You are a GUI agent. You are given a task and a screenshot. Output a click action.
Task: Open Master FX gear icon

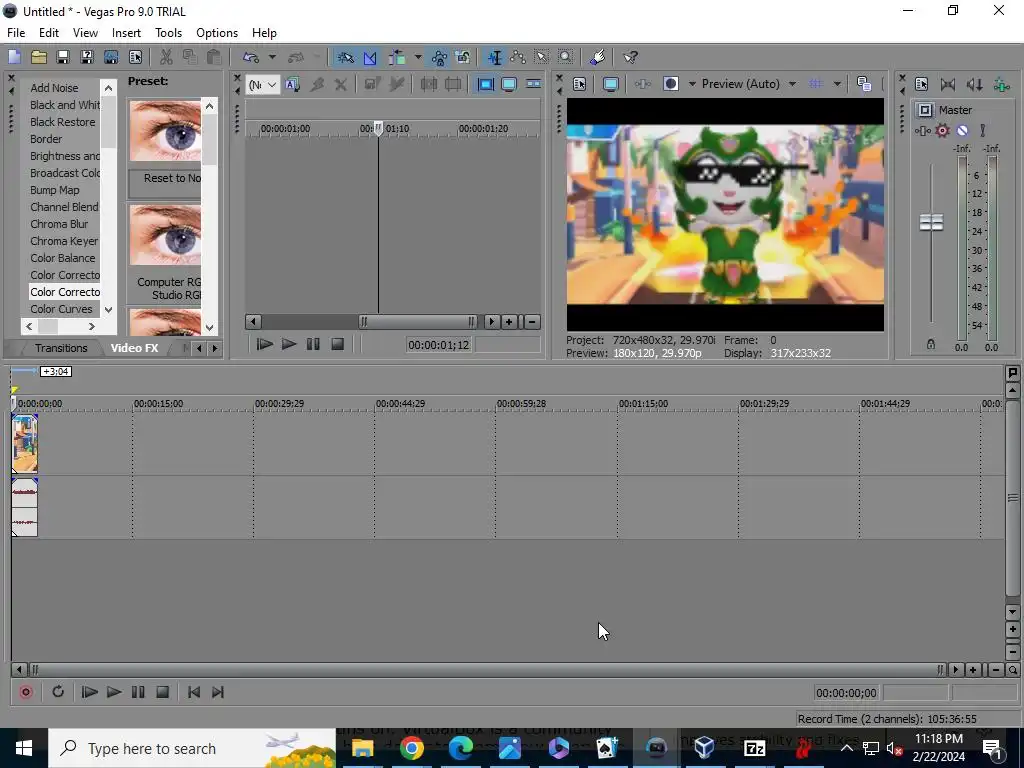pyautogui.click(x=942, y=131)
